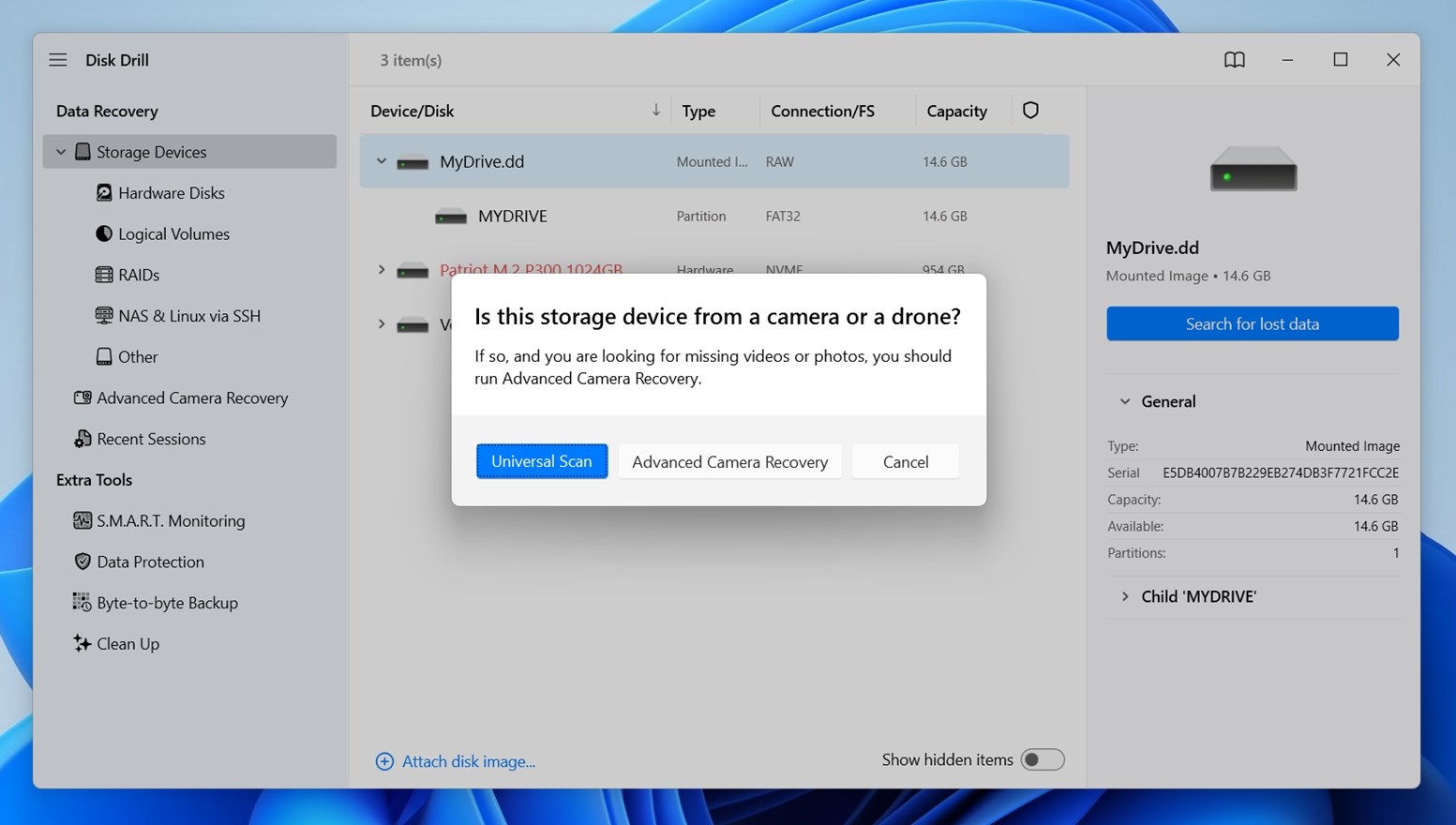Screen dimensions: 1456x825
Task: Open Byte-to-byte Backup tool
Action: pos(167,603)
